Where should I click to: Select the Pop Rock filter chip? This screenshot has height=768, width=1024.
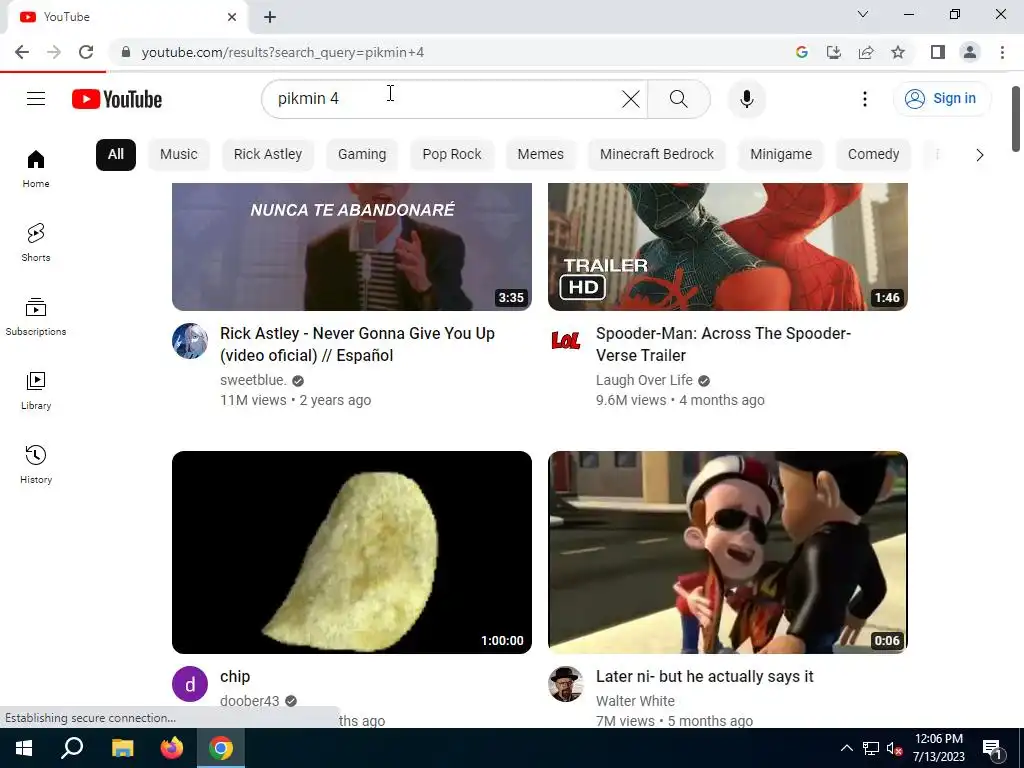(x=452, y=155)
